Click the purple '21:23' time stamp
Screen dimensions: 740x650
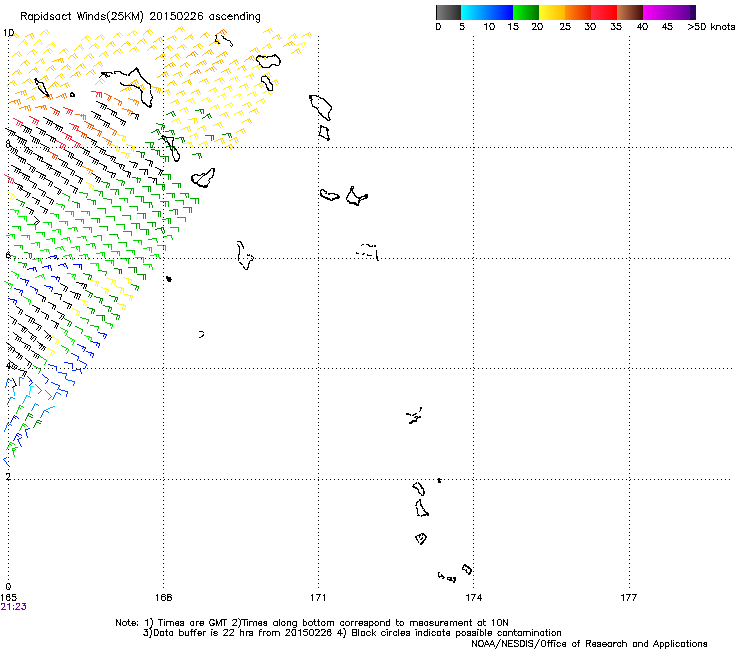[13, 607]
